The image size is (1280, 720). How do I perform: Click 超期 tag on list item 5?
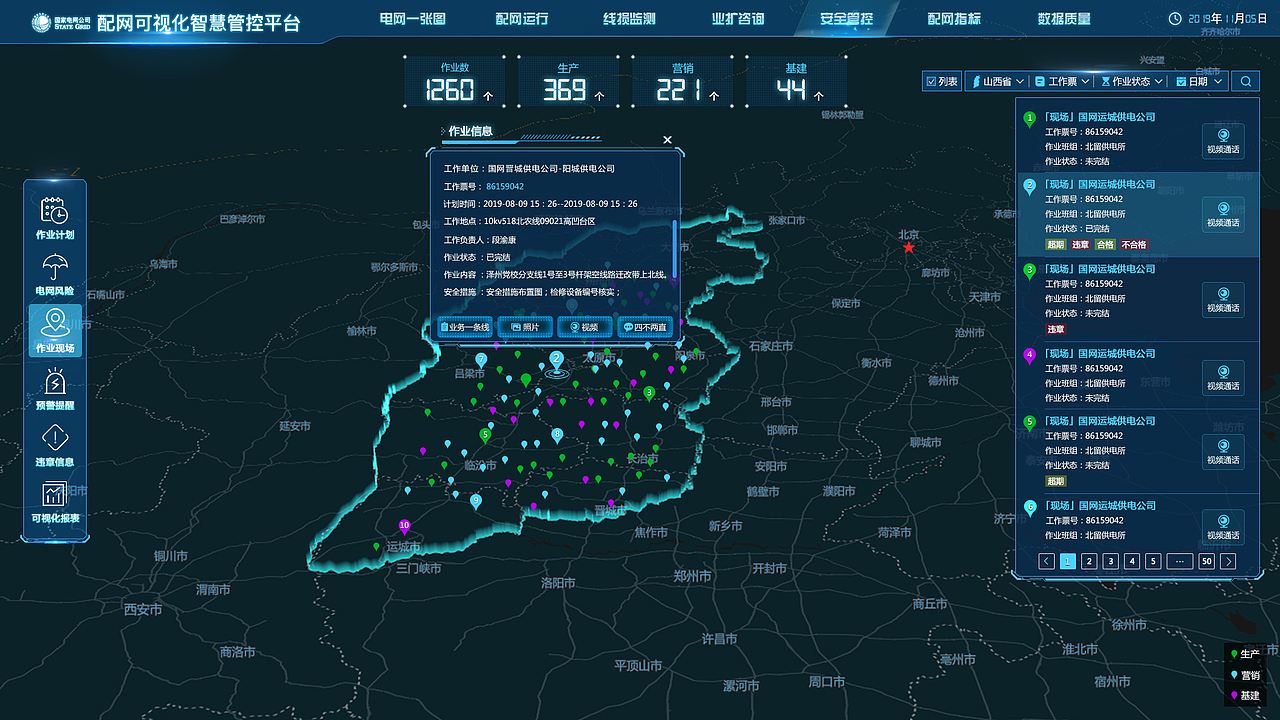(1056, 481)
